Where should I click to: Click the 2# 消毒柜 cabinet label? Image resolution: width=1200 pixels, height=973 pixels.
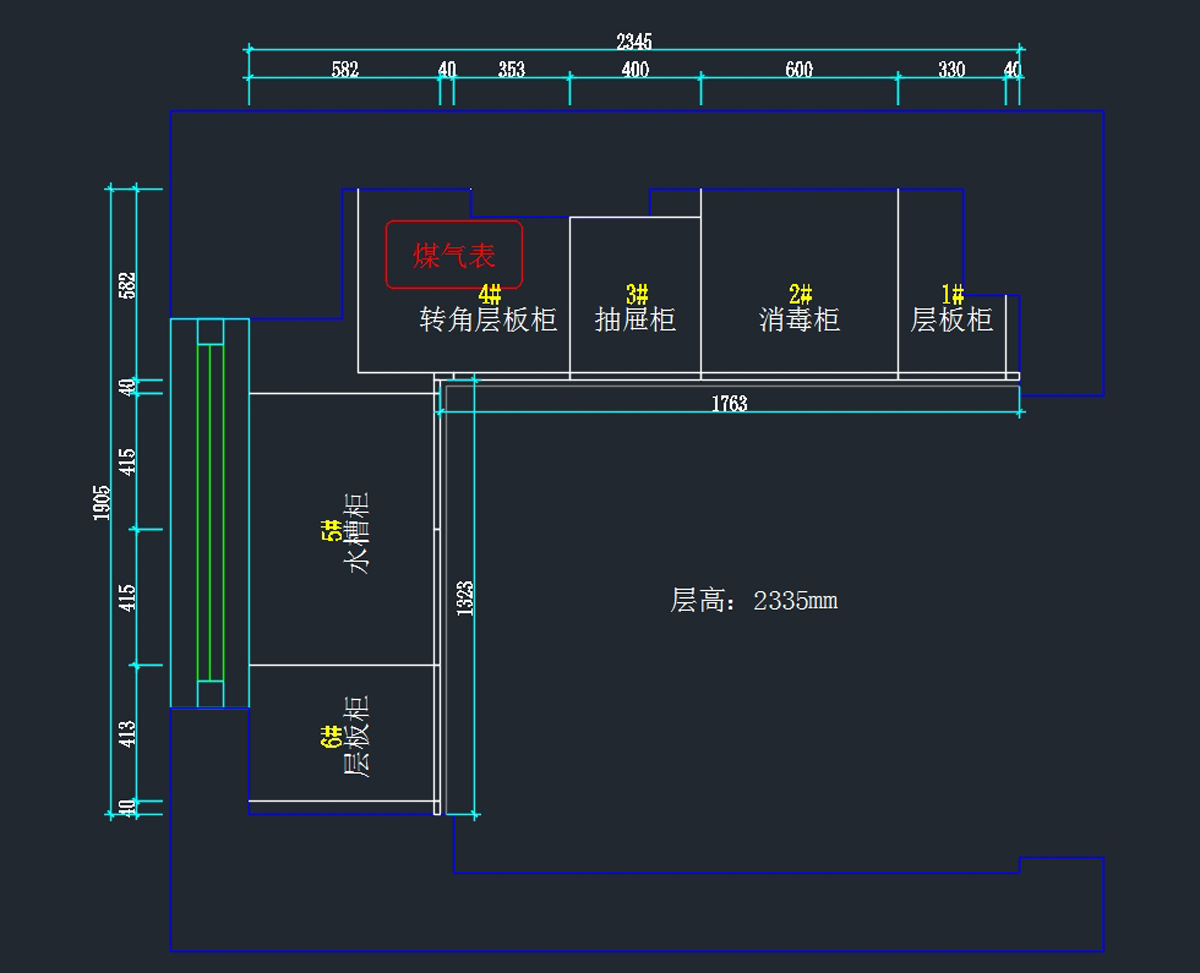point(799,319)
